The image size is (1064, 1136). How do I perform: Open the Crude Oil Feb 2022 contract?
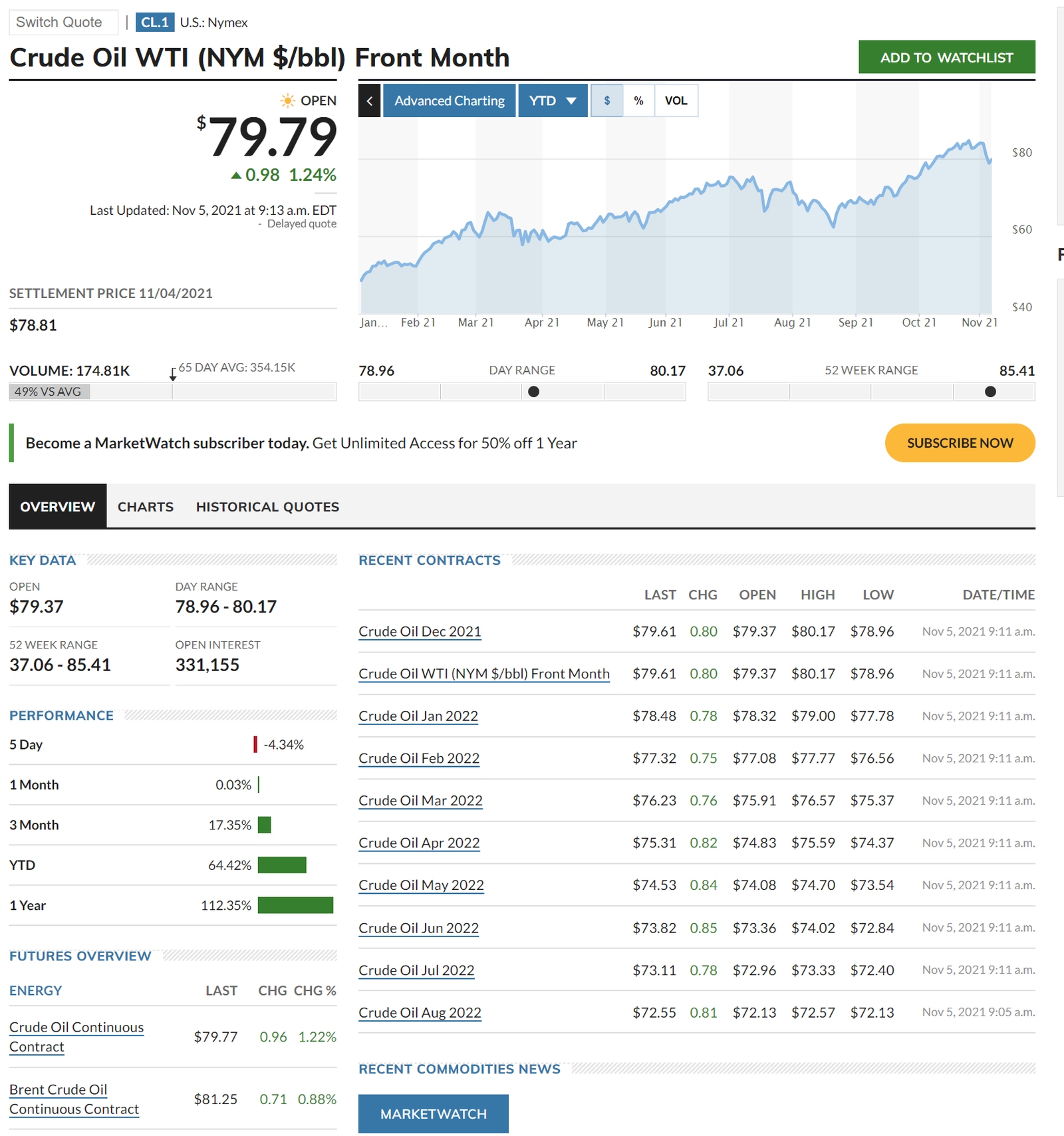pos(419,758)
